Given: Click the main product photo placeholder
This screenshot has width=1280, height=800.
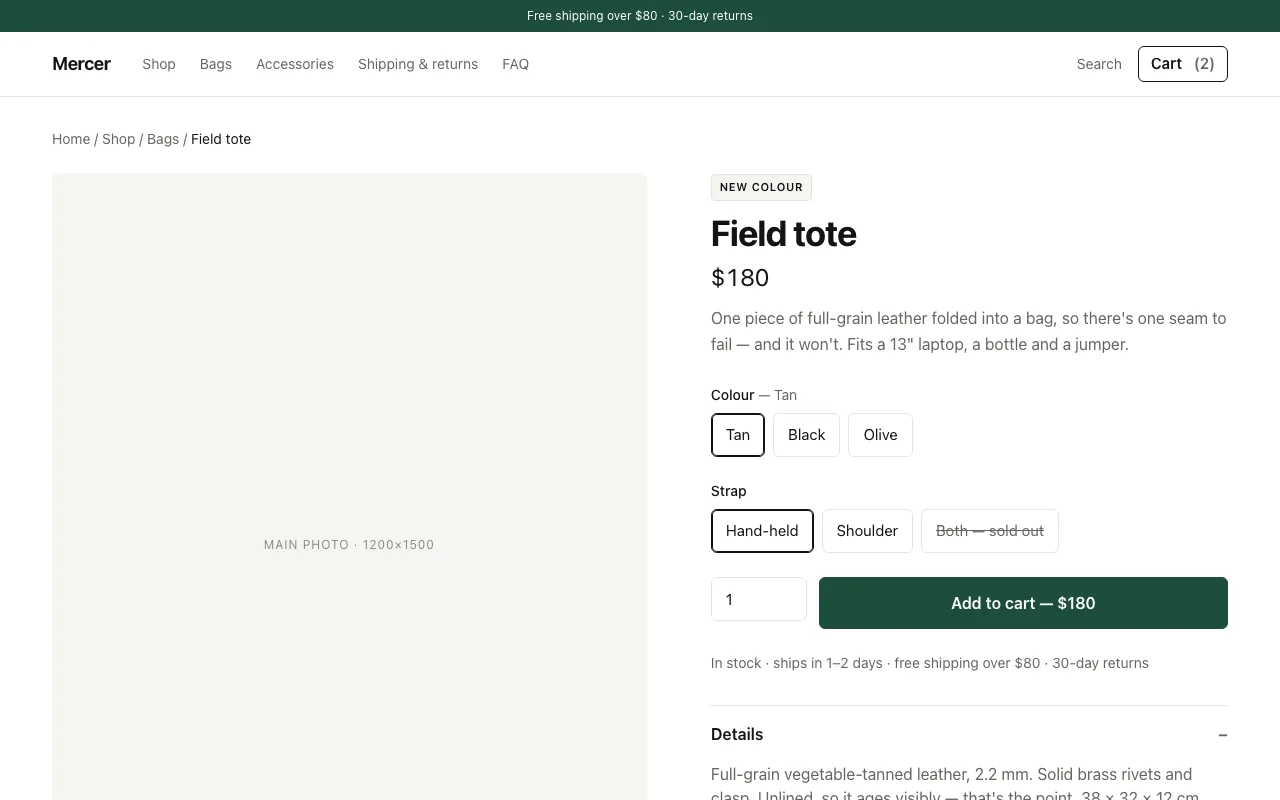Looking at the screenshot, I should pos(349,487).
